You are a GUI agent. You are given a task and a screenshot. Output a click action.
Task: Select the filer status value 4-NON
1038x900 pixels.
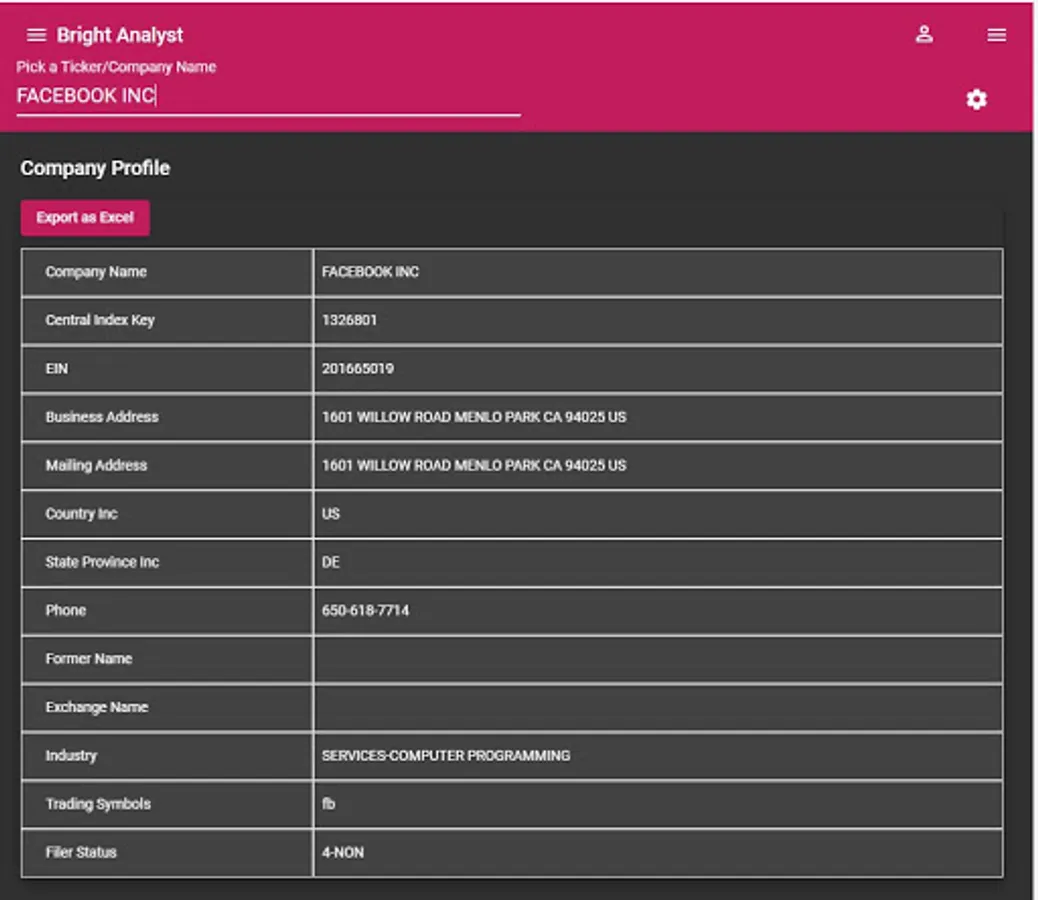coord(343,852)
